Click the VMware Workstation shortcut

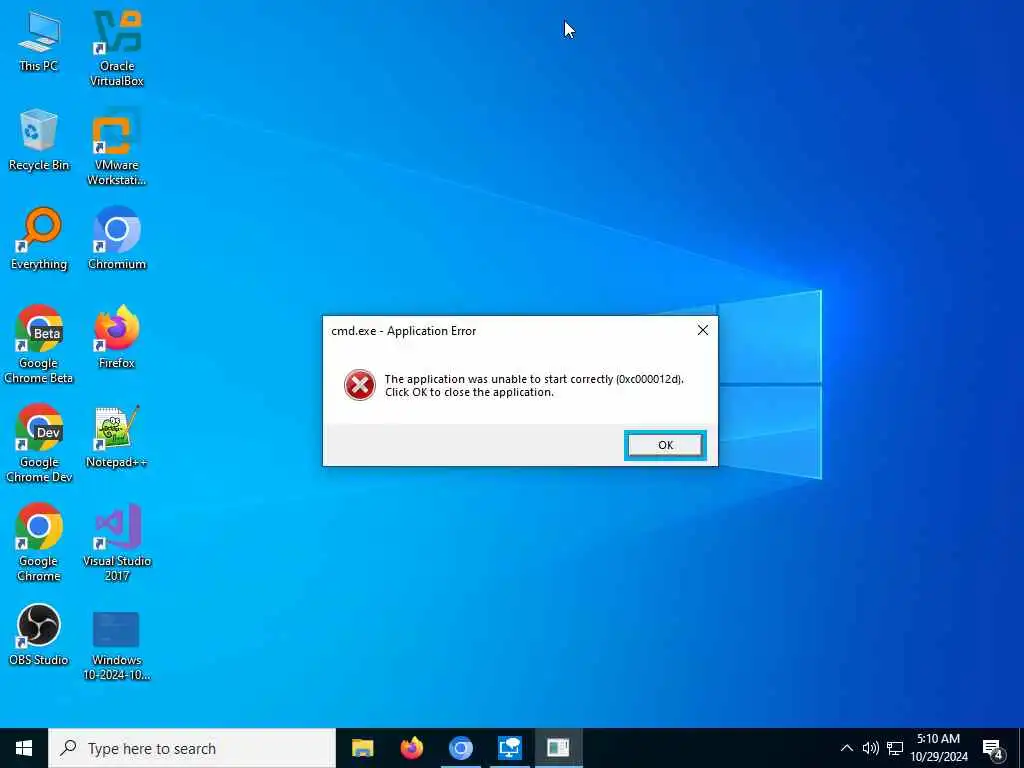pos(117,147)
